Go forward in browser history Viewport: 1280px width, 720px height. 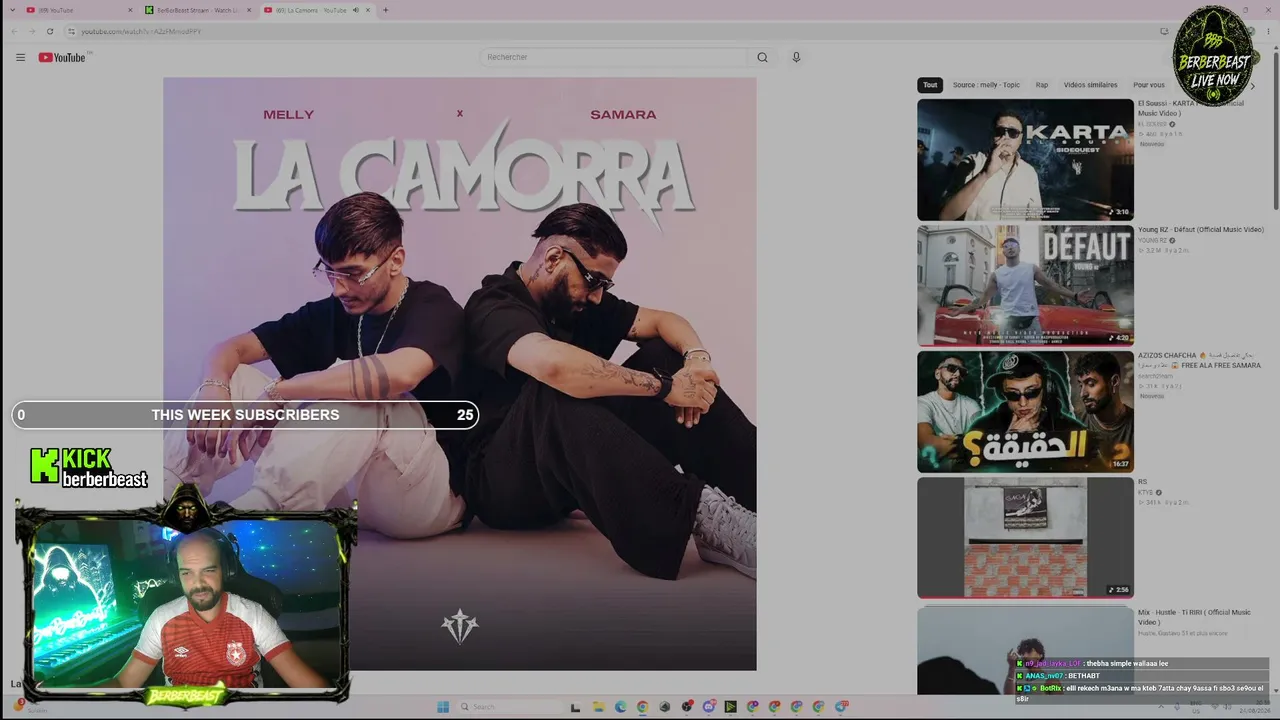click(32, 31)
